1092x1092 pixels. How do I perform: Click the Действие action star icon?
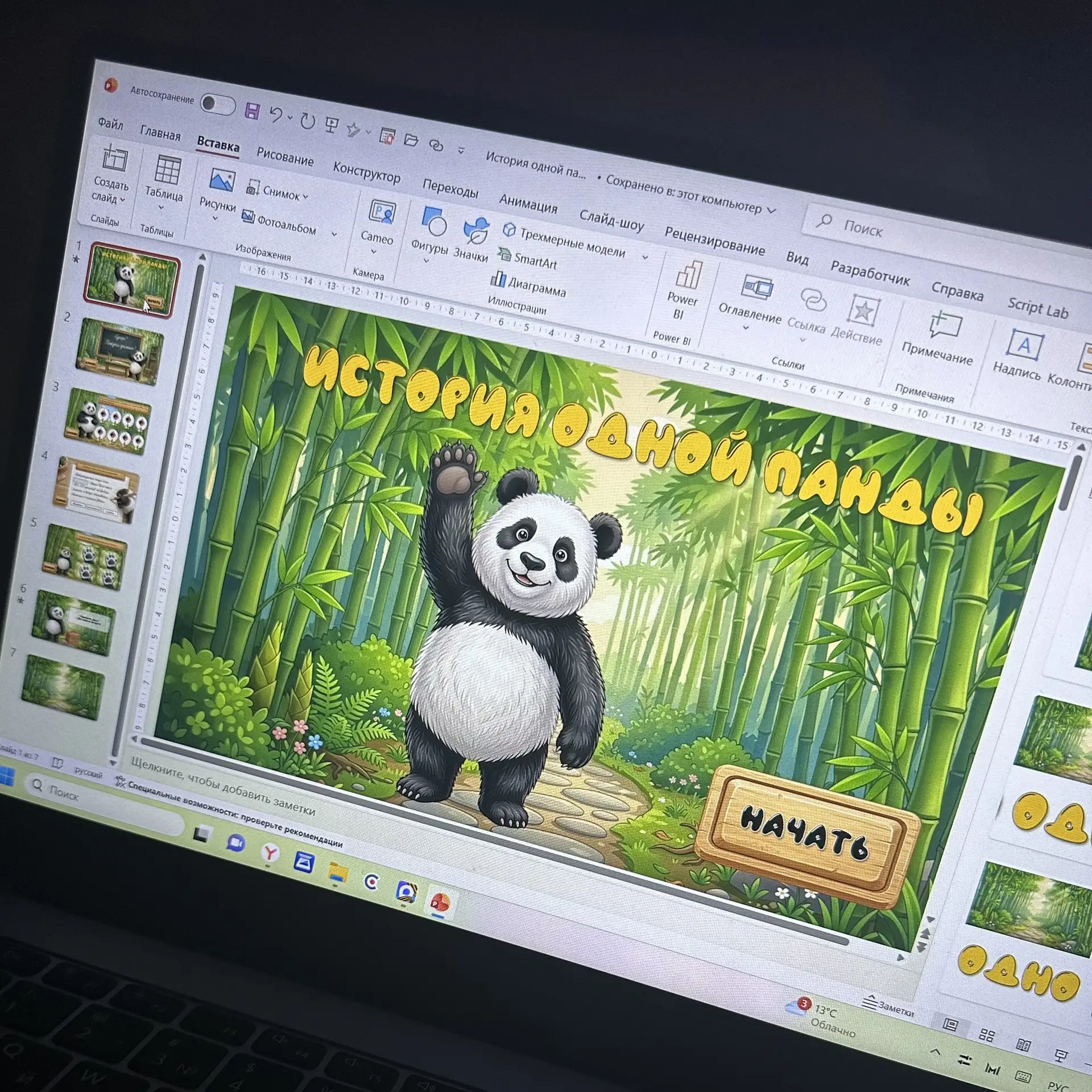pyautogui.click(x=863, y=311)
